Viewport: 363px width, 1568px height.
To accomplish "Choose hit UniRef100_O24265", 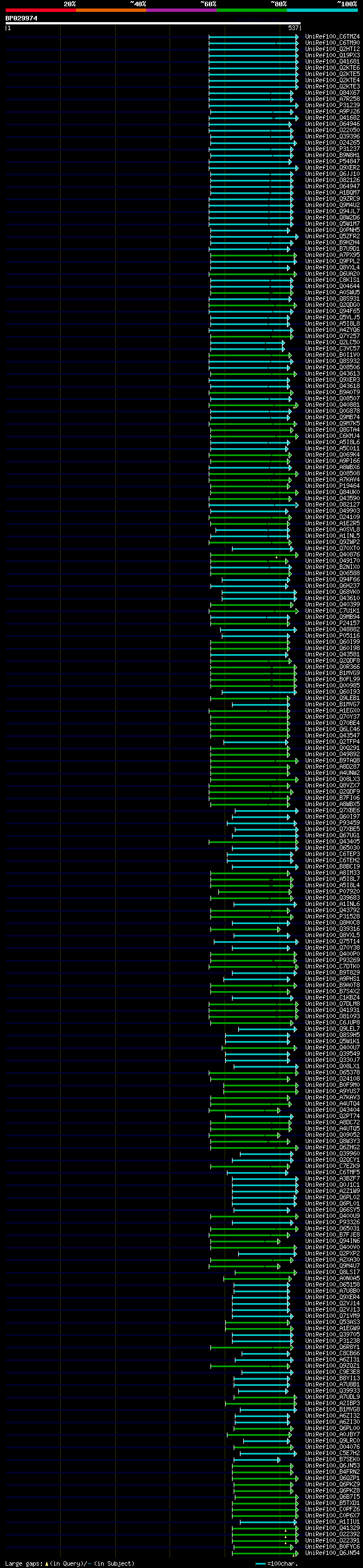I will tap(332, 142).
